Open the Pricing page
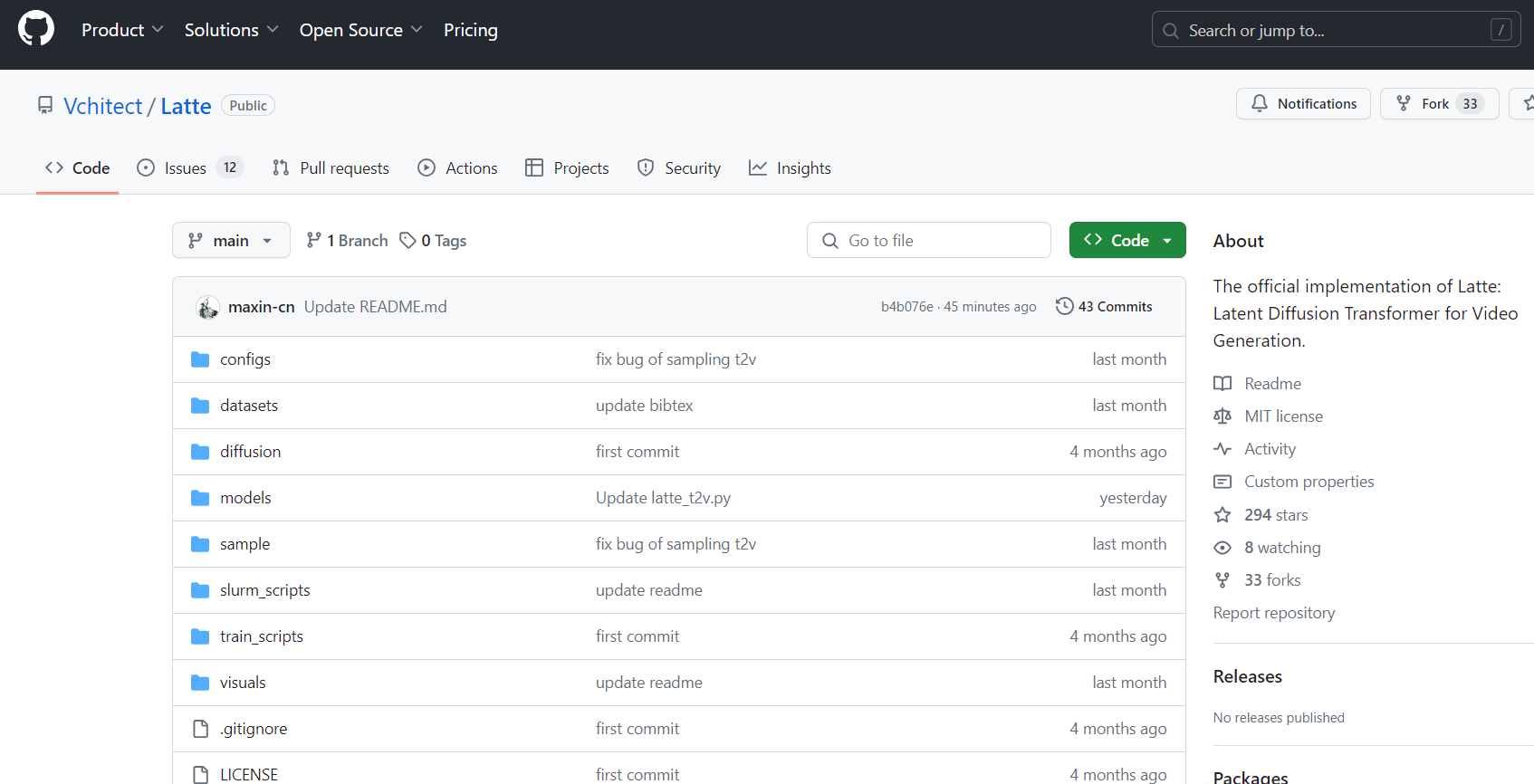The width and height of the screenshot is (1534, 784). (x=471, y=30)
